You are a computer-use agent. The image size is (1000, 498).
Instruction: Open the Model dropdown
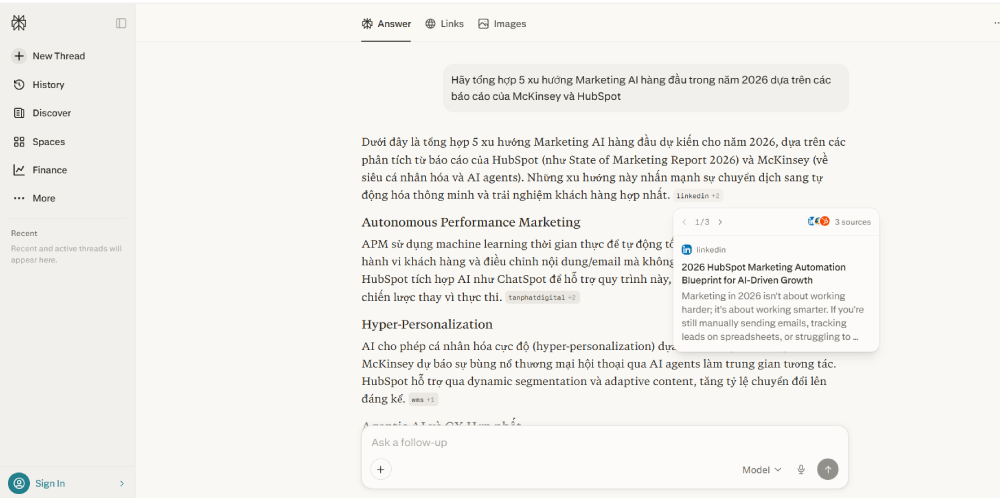(761, 470)
